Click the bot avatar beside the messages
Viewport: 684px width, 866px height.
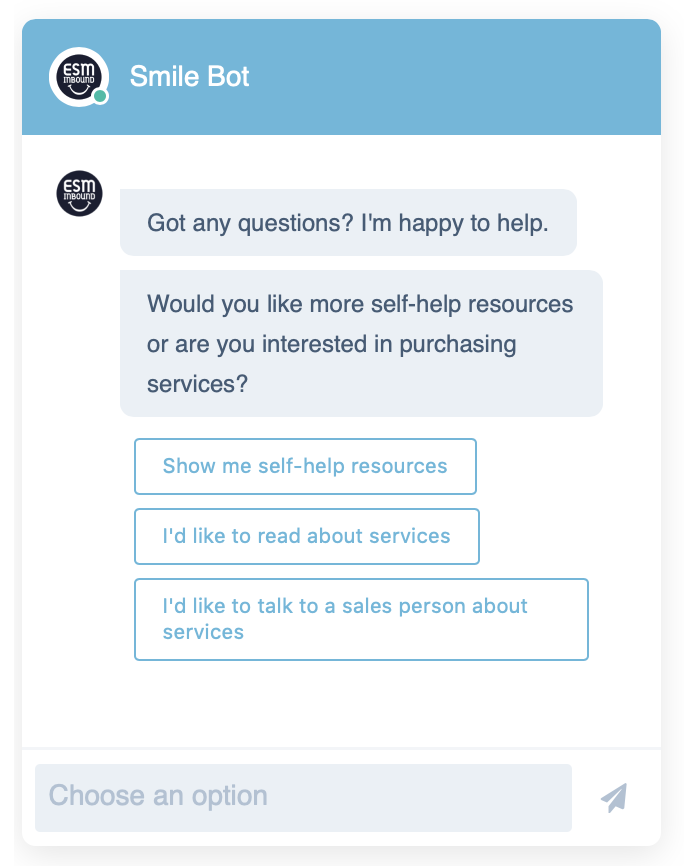click(x=80, y=193)
